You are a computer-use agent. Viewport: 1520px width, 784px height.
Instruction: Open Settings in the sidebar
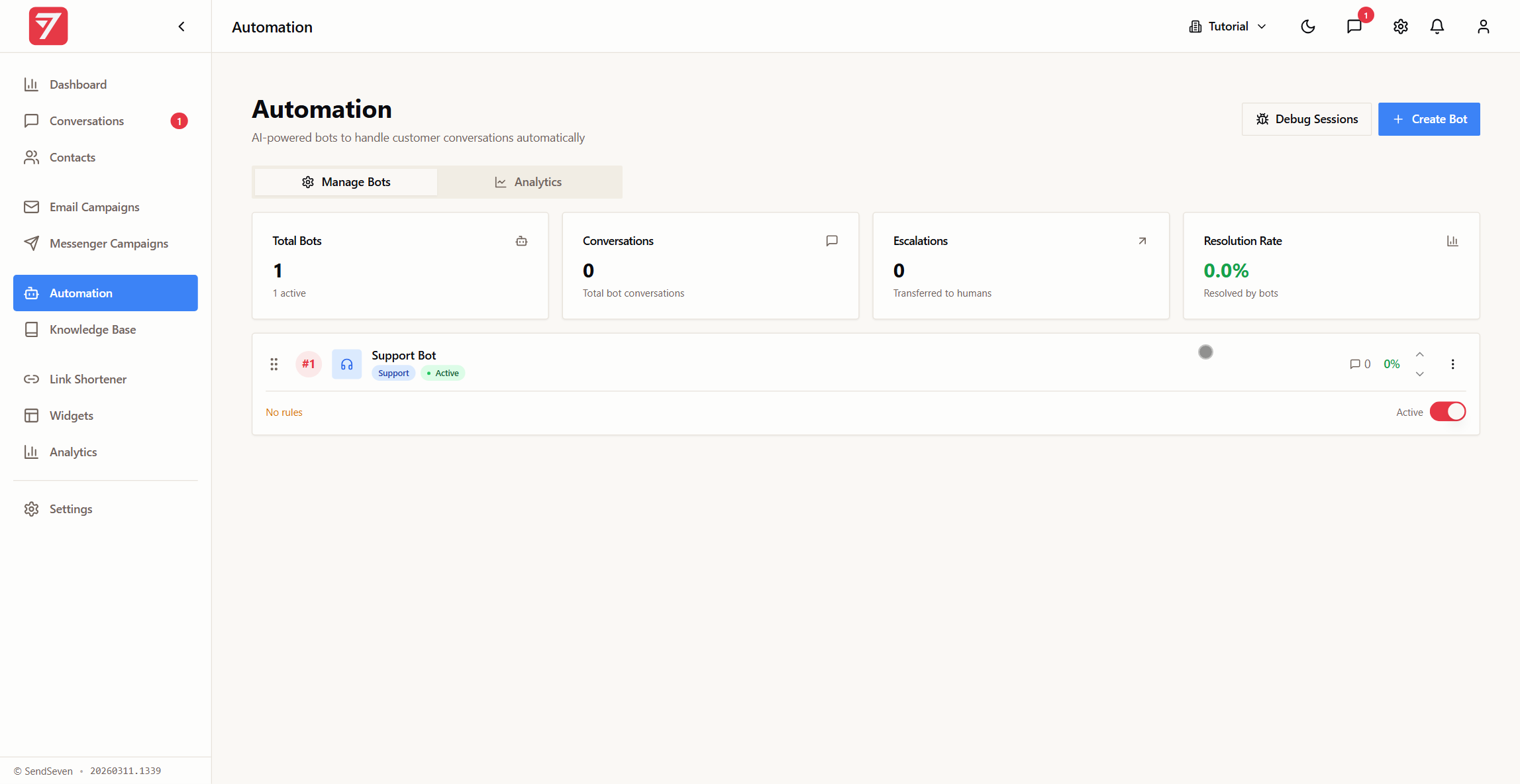tap(105, 509)
